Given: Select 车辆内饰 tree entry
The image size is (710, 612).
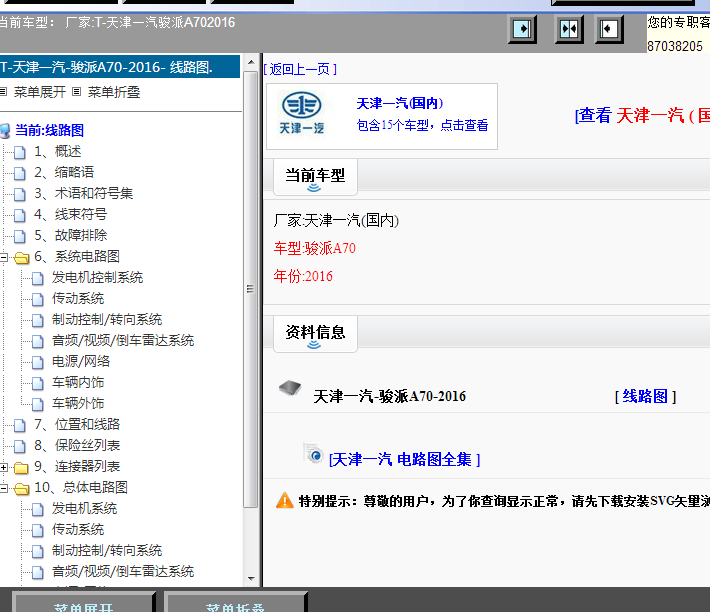Looking at the screenshot, I should (78, 382).
